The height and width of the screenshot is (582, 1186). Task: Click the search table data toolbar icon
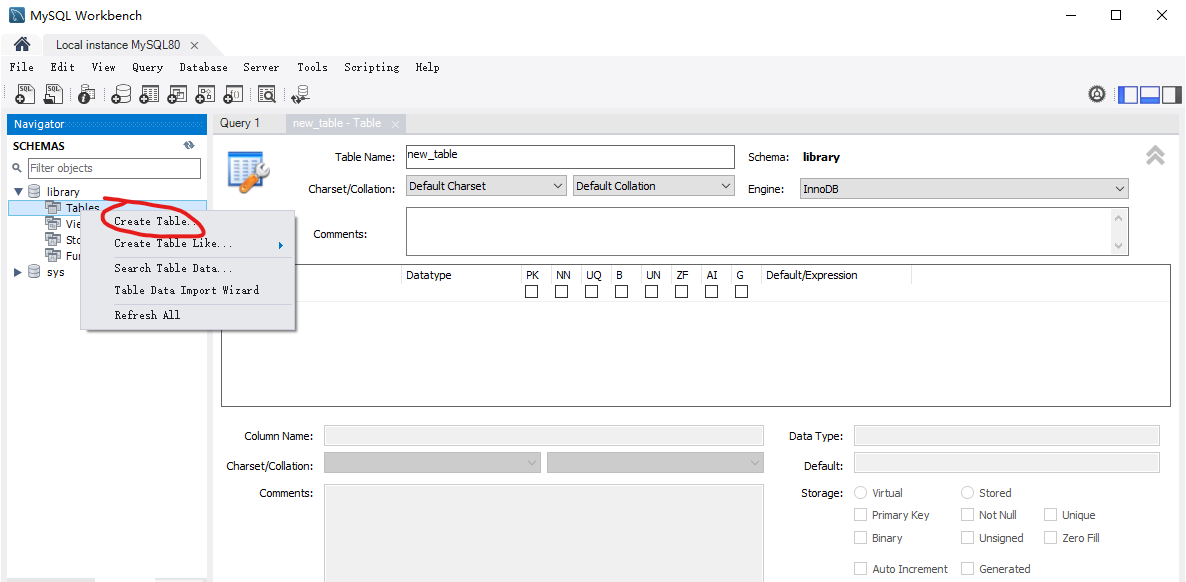[267, 94]
